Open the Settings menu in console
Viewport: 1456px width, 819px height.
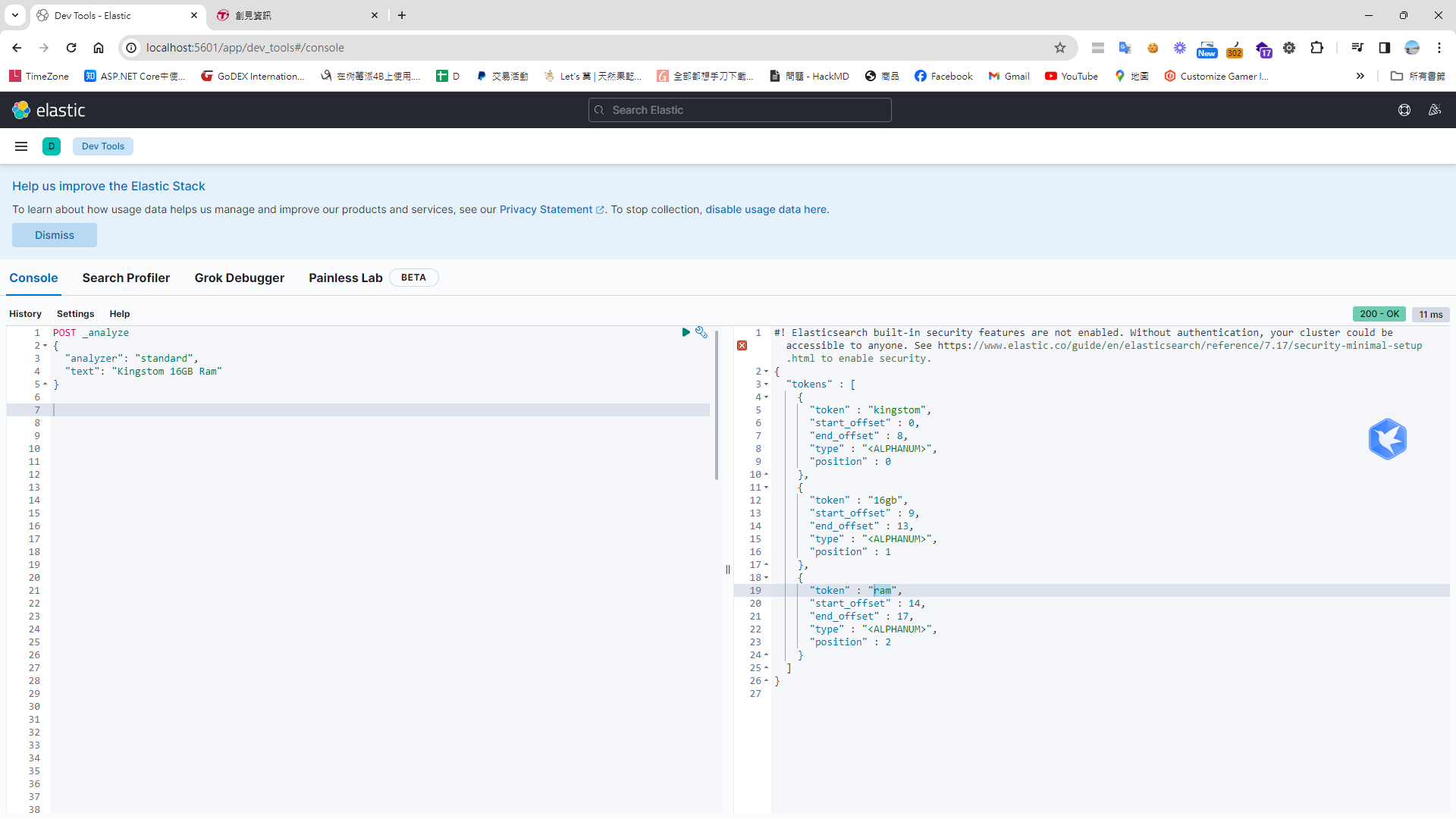pos(75,314)
